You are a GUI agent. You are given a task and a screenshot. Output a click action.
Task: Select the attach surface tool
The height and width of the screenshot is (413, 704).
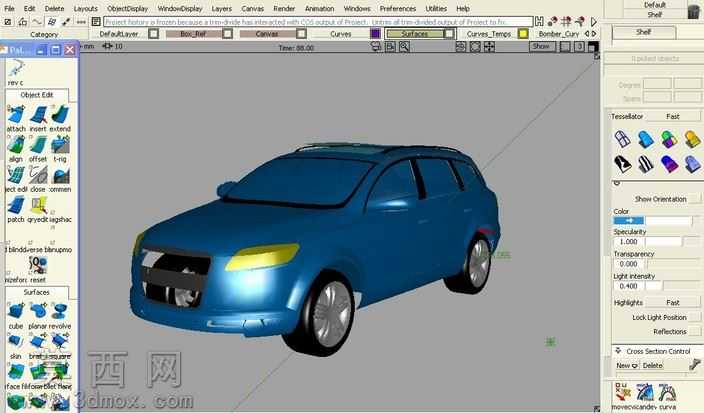(16, 115)
